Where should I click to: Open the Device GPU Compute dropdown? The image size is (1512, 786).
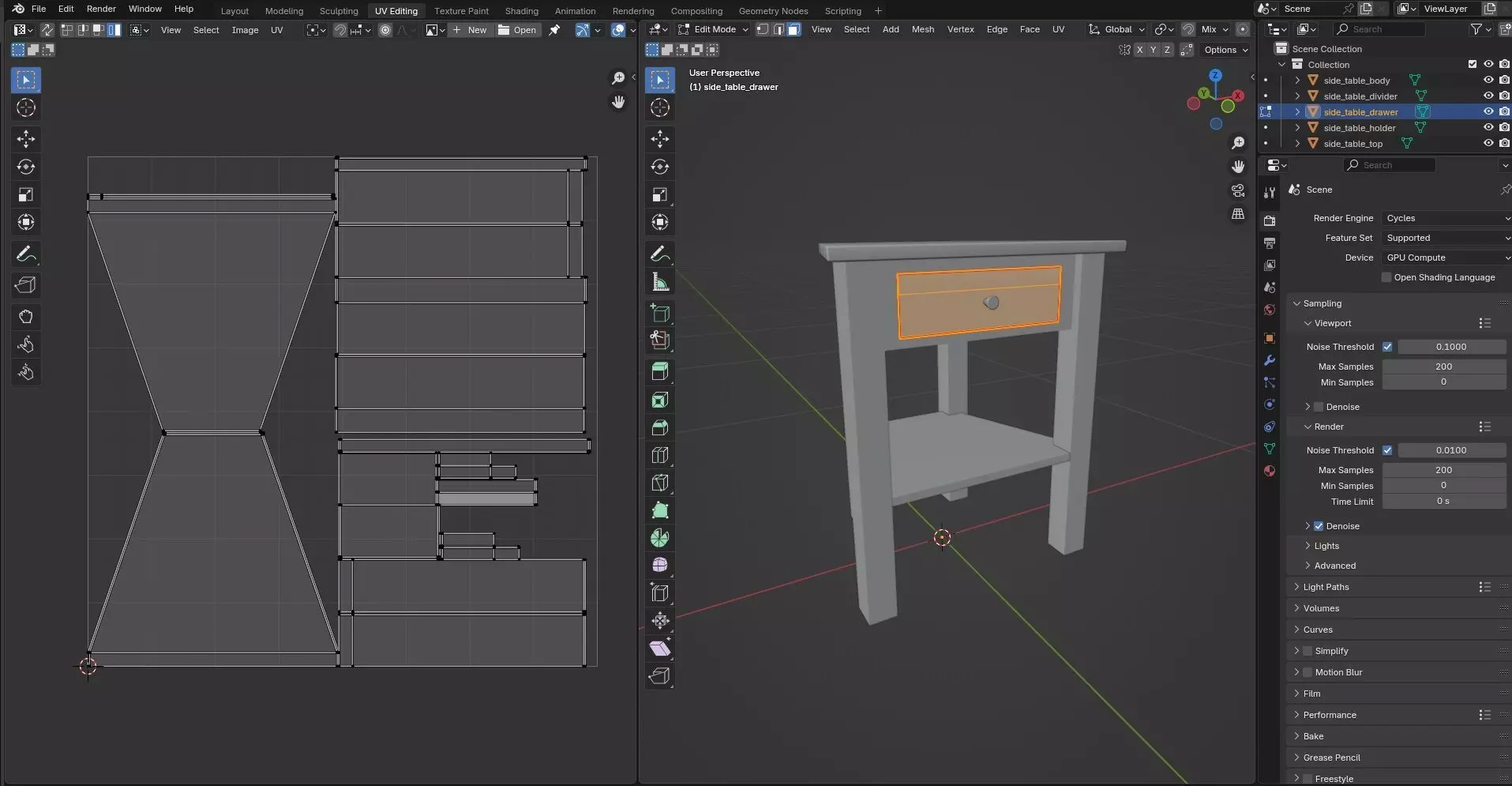[1446, 258]
